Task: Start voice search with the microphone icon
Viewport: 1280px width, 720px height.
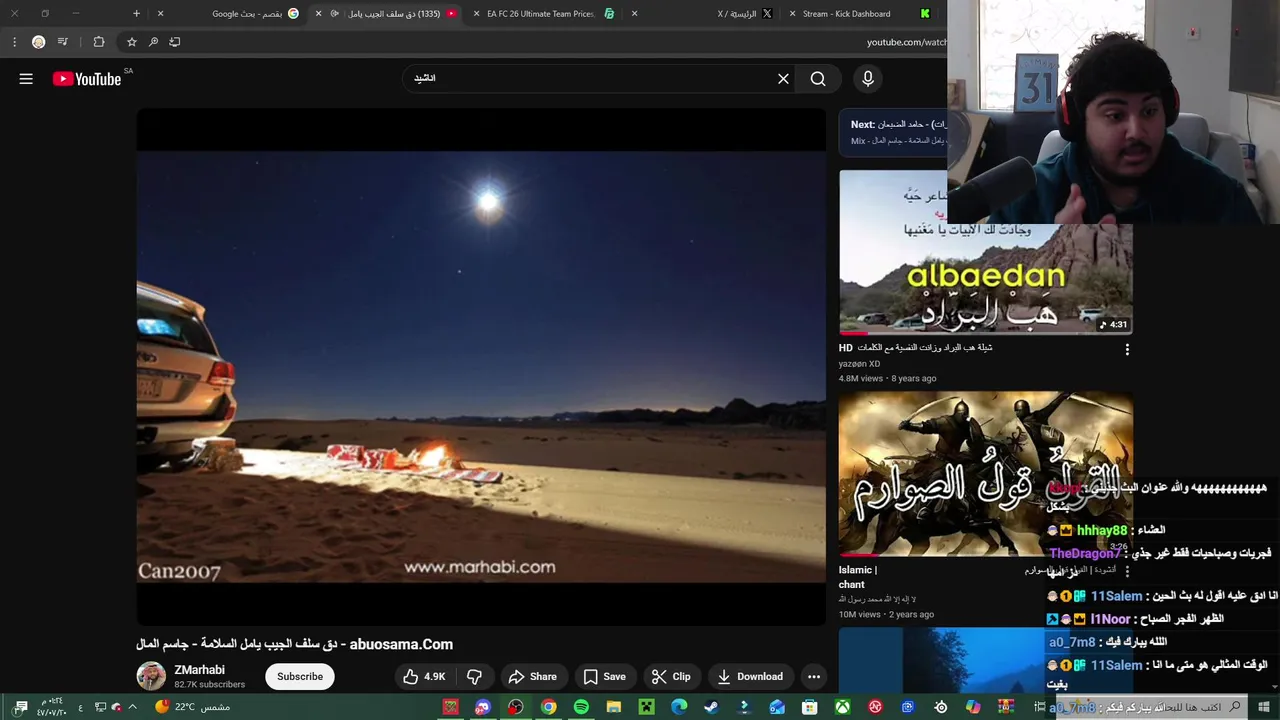Action: pos(868,79)
